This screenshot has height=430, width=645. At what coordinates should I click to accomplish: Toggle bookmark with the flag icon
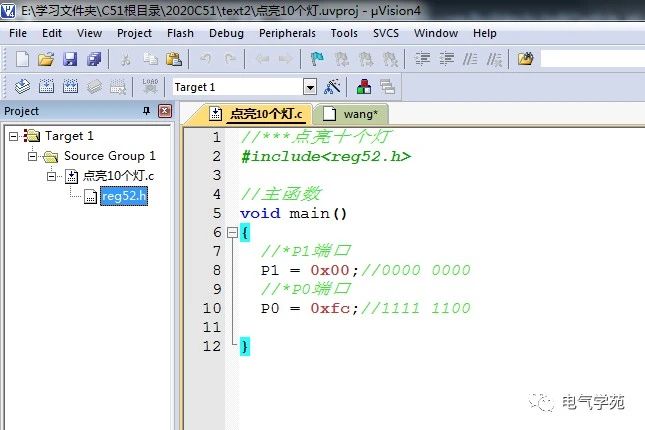point(317,59)
